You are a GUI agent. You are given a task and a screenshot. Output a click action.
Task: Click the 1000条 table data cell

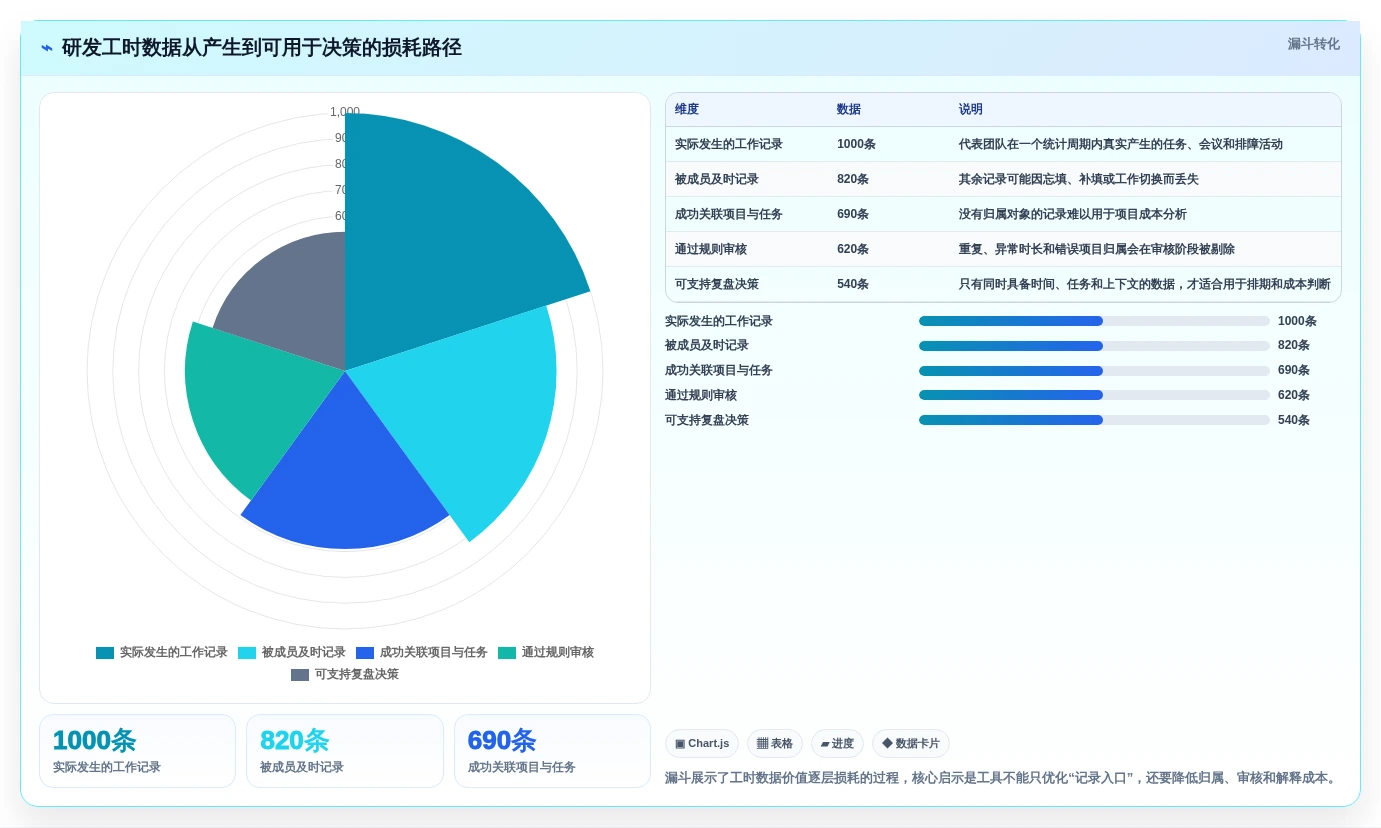[x=856, y=144]
